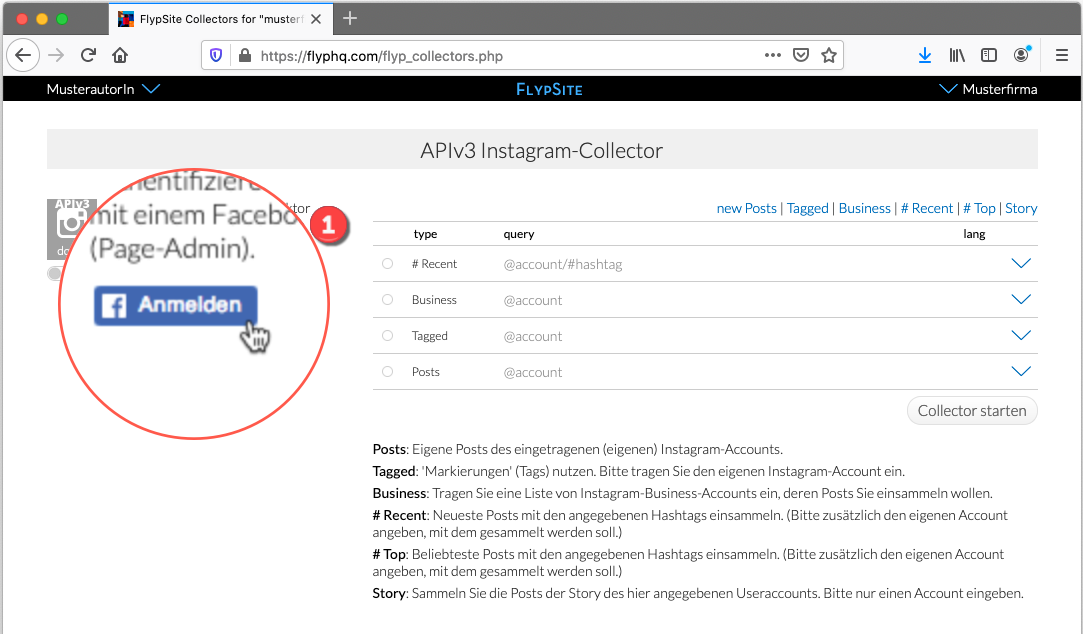Show site security info via the padlock icon
1083x634 pixels.
tap(245, 55)
